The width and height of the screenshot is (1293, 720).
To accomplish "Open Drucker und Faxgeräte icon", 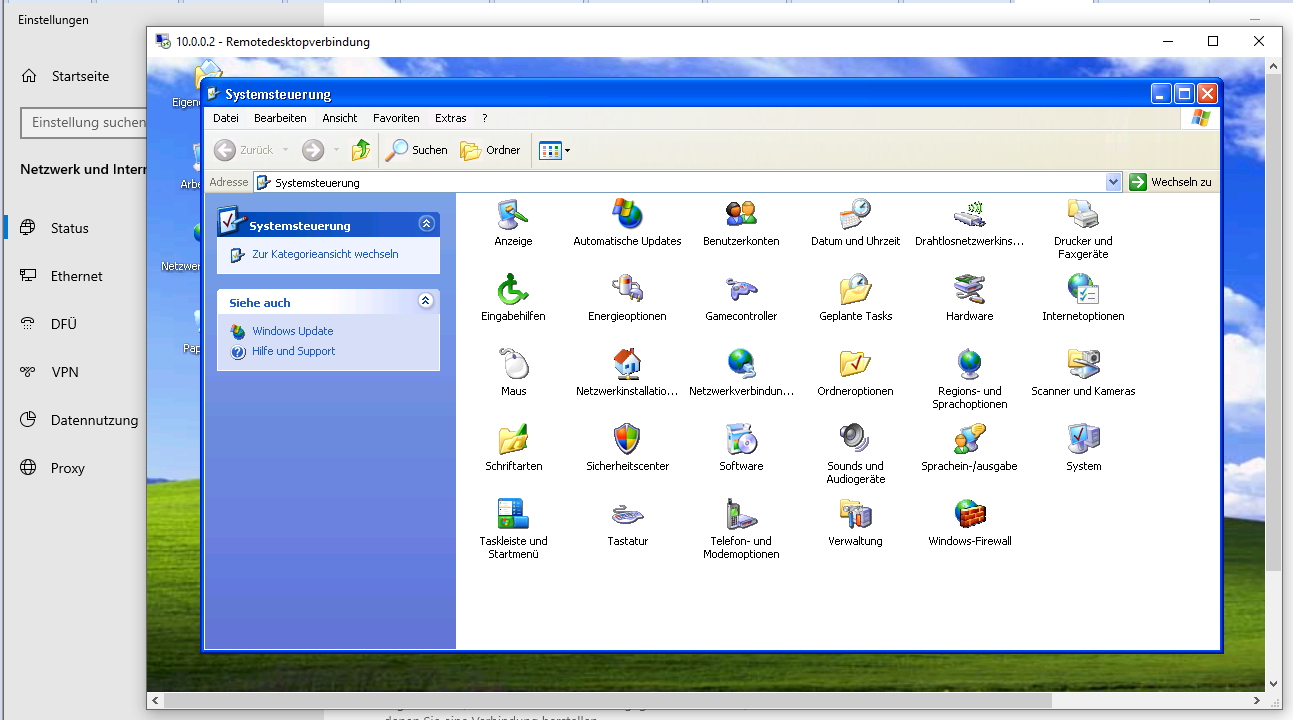I will 1083,214.
